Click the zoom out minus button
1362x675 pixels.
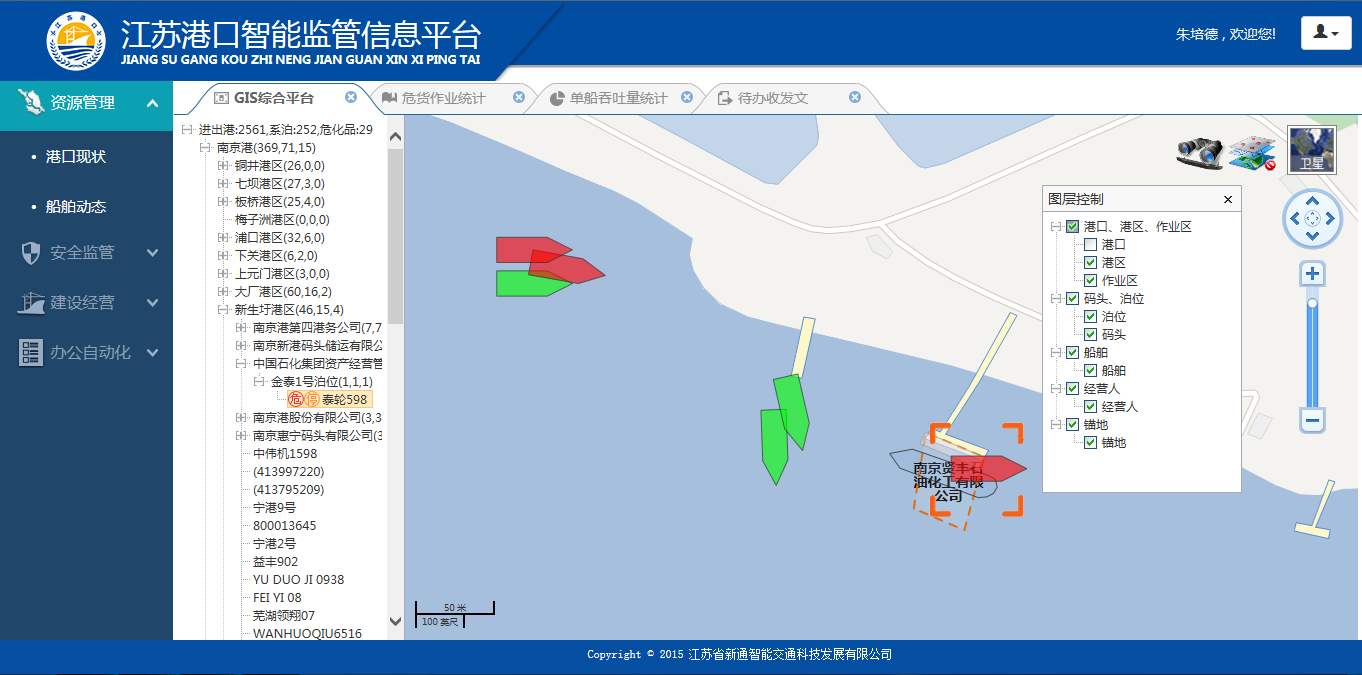pos(1313,421)
